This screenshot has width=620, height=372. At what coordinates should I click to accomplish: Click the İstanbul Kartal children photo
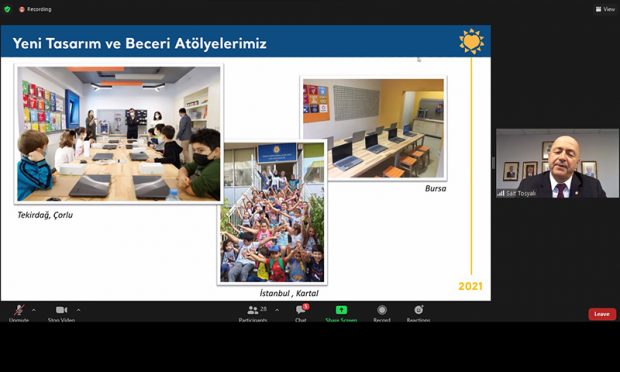pos(272,212)
